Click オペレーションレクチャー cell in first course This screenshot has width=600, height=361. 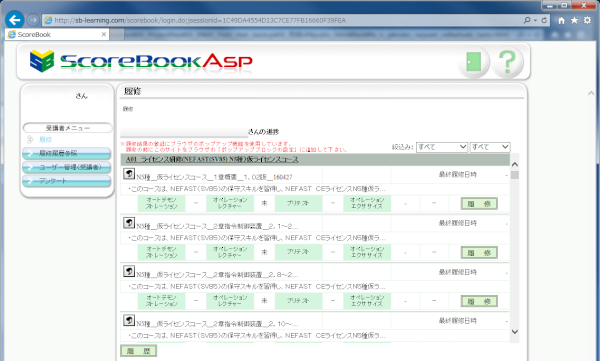tap(230, 203)
